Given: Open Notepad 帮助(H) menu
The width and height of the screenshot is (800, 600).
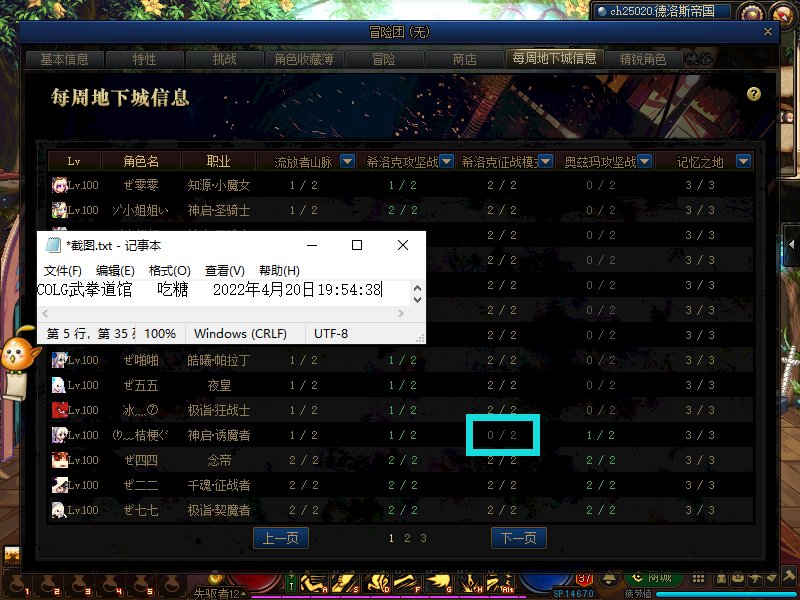Looking at the screenshot, I should [x=280, y=270].
